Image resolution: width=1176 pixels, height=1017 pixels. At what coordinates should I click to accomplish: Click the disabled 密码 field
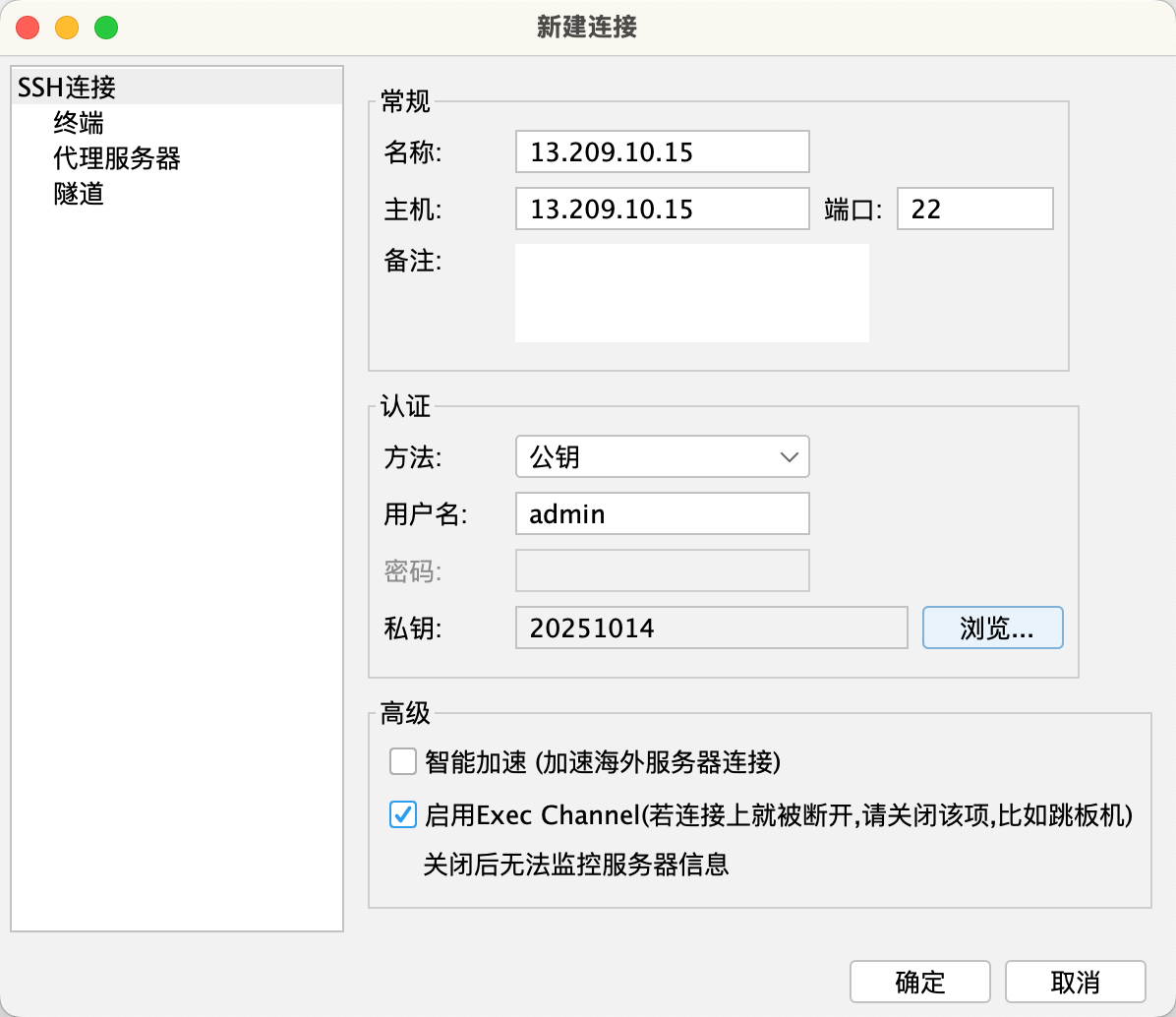coord(662,571)
